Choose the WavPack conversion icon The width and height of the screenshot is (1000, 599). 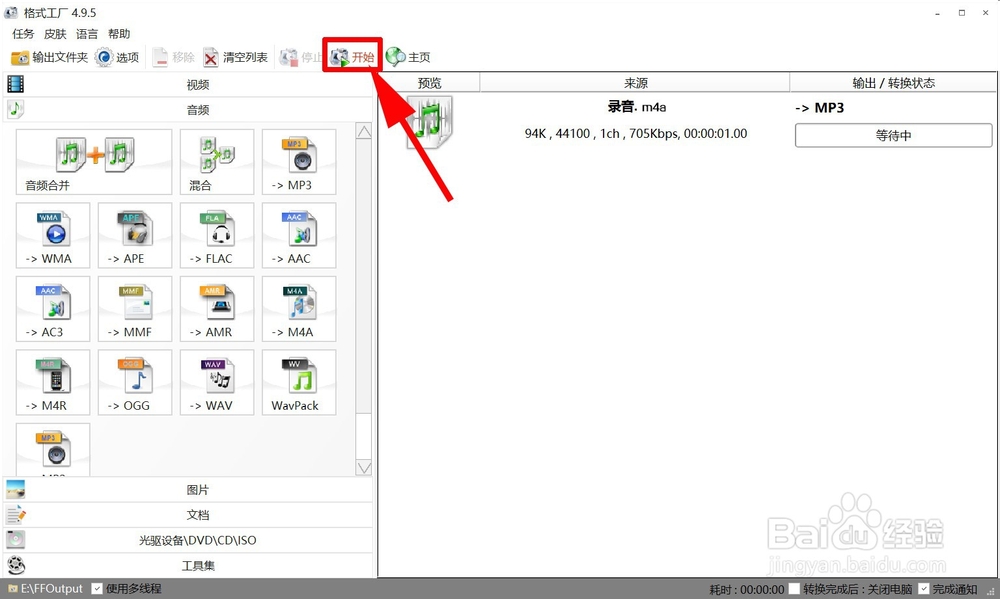click(x=299, y=382)
